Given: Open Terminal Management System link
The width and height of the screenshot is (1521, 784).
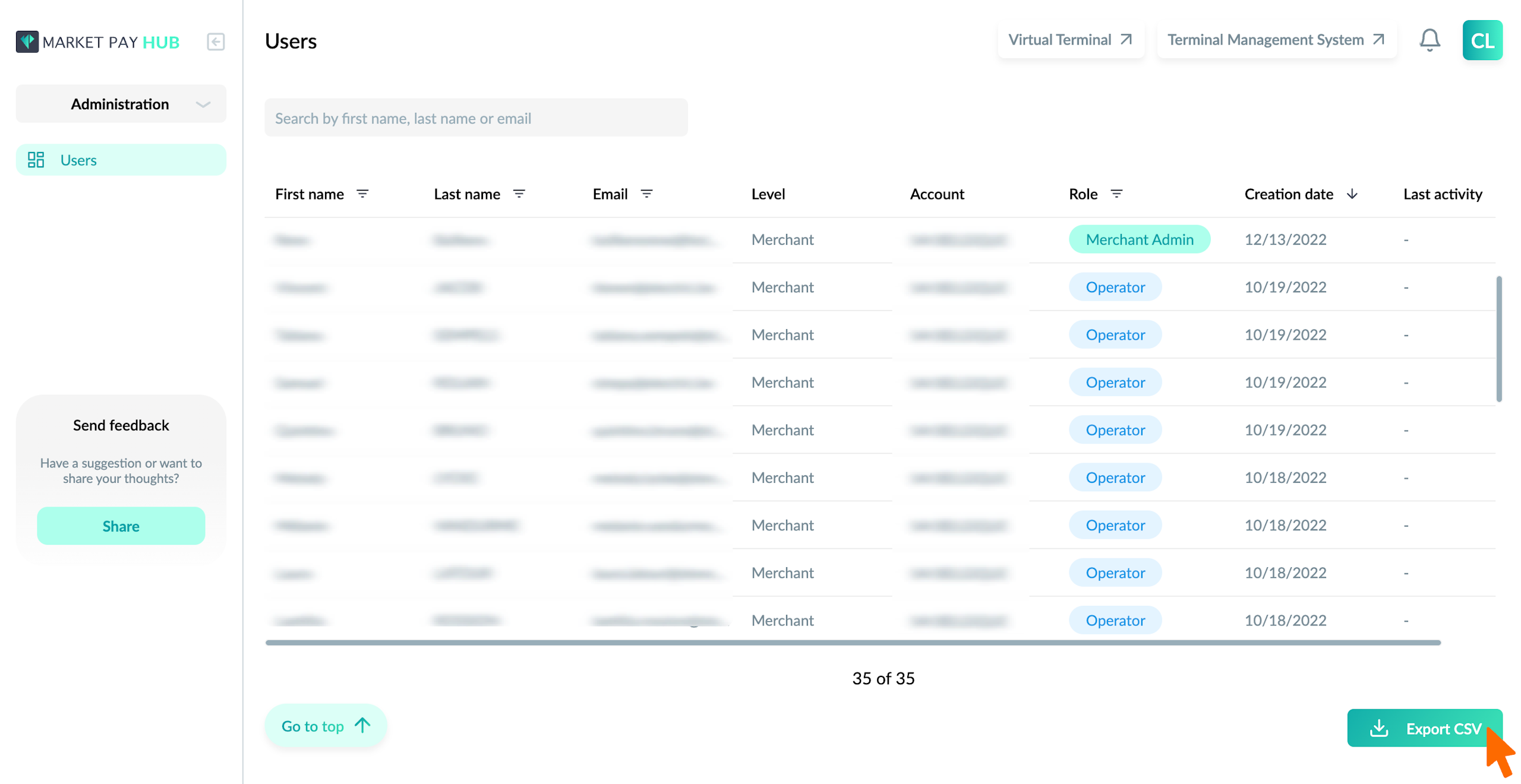Looking at the screenshot, I should (x=1276, y=40).
